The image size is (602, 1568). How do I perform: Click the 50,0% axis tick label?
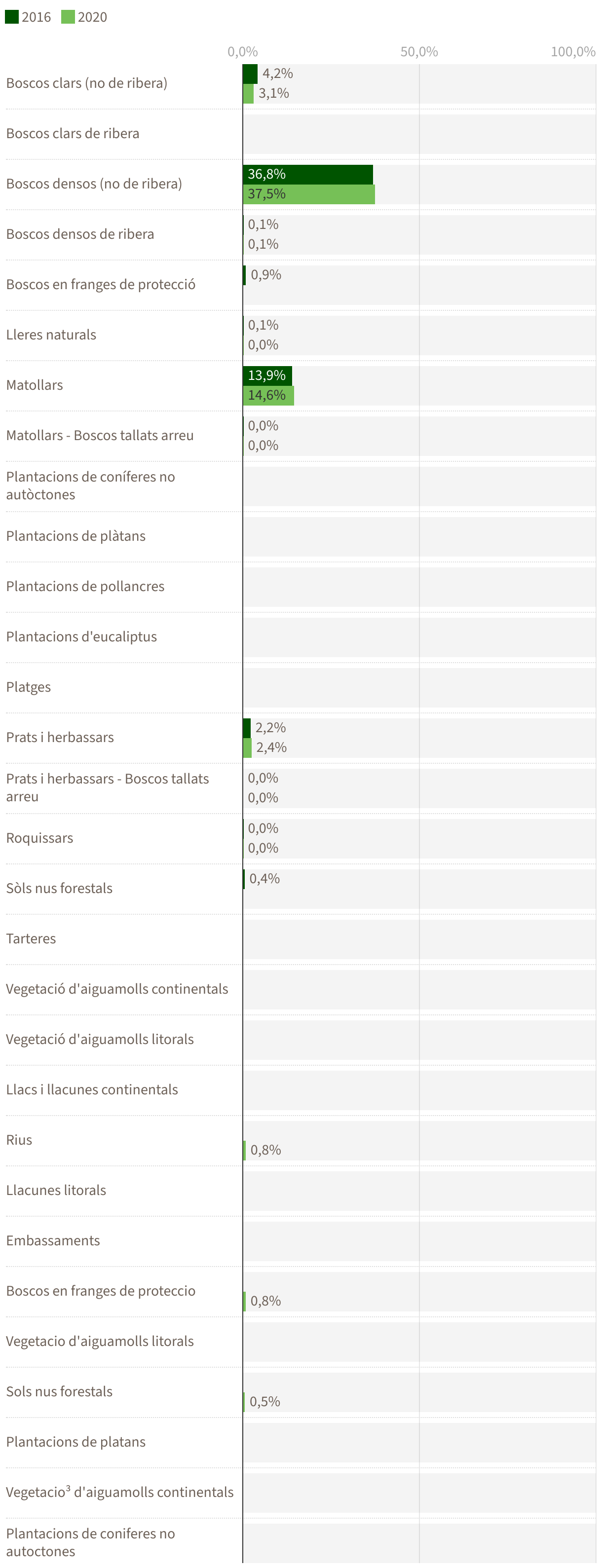click(419, 52)
